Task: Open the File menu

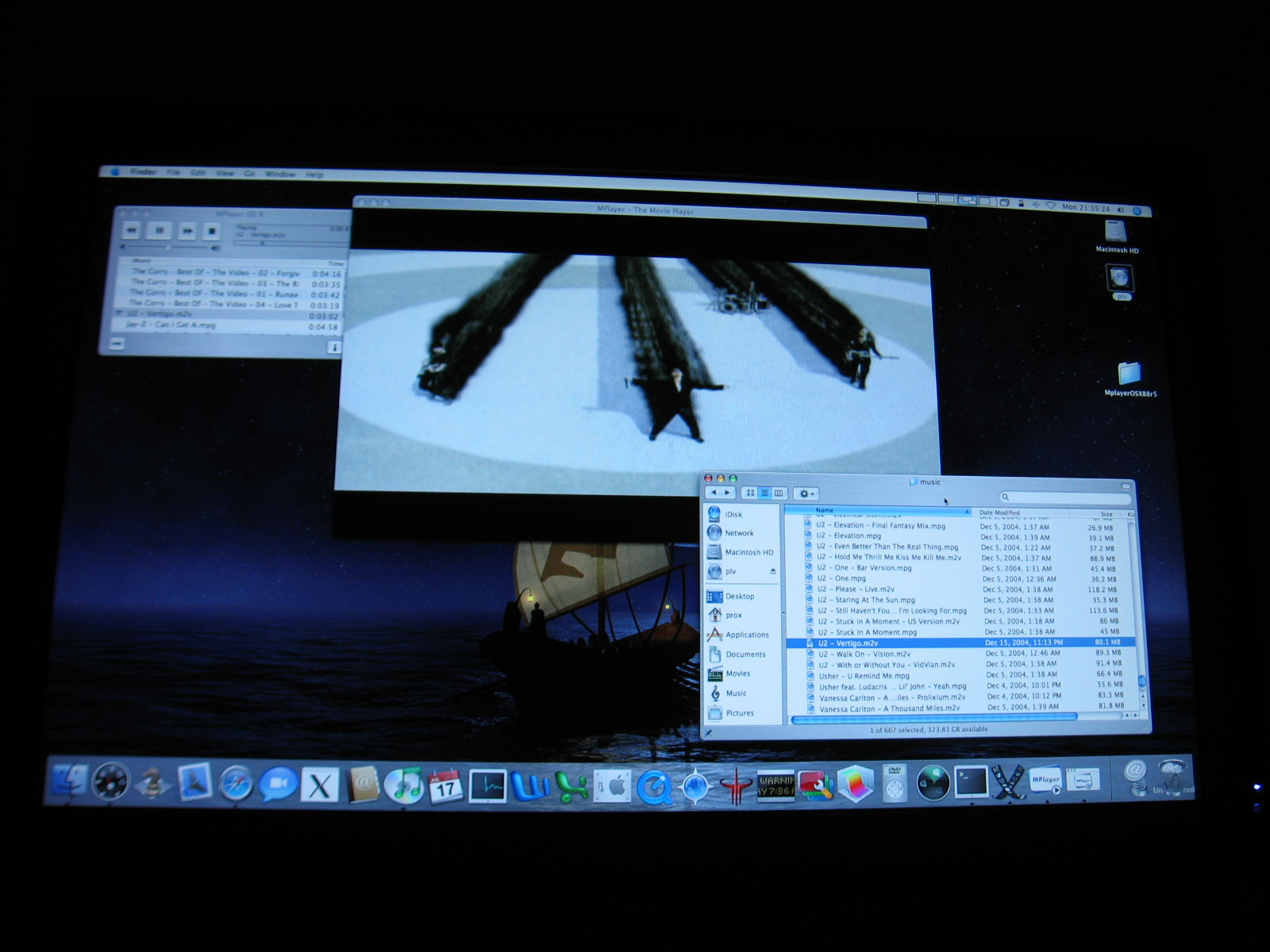Action: tap(173, 172)
